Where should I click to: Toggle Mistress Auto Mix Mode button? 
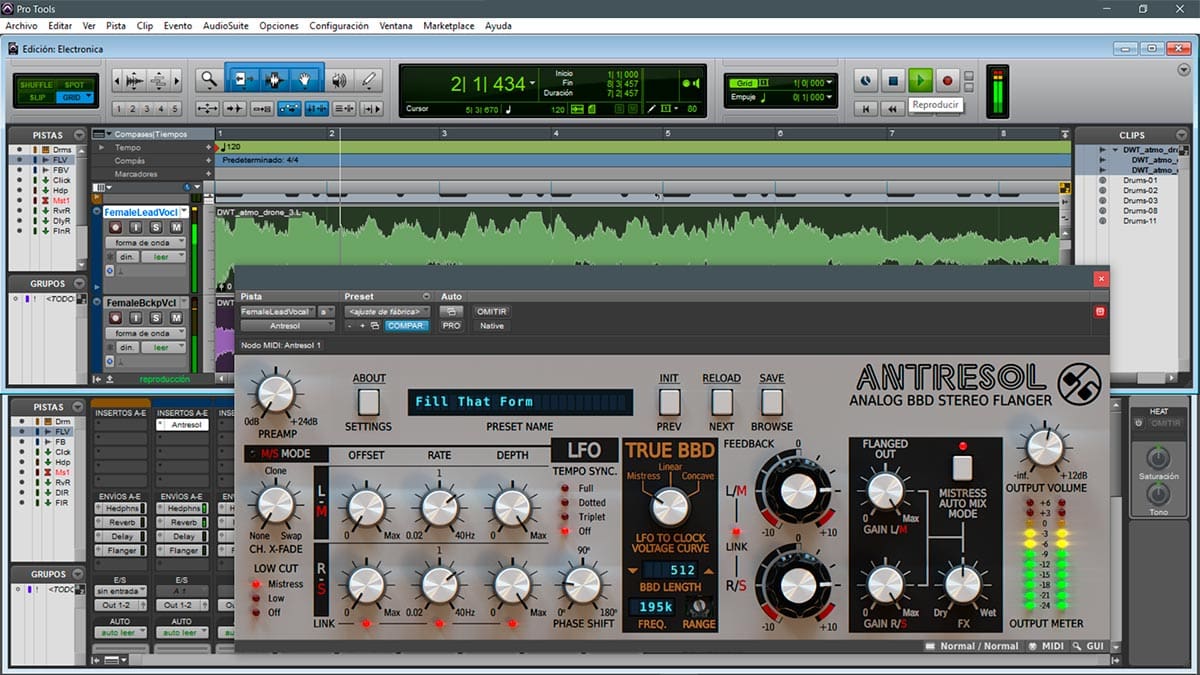click(x=962, y=468)
